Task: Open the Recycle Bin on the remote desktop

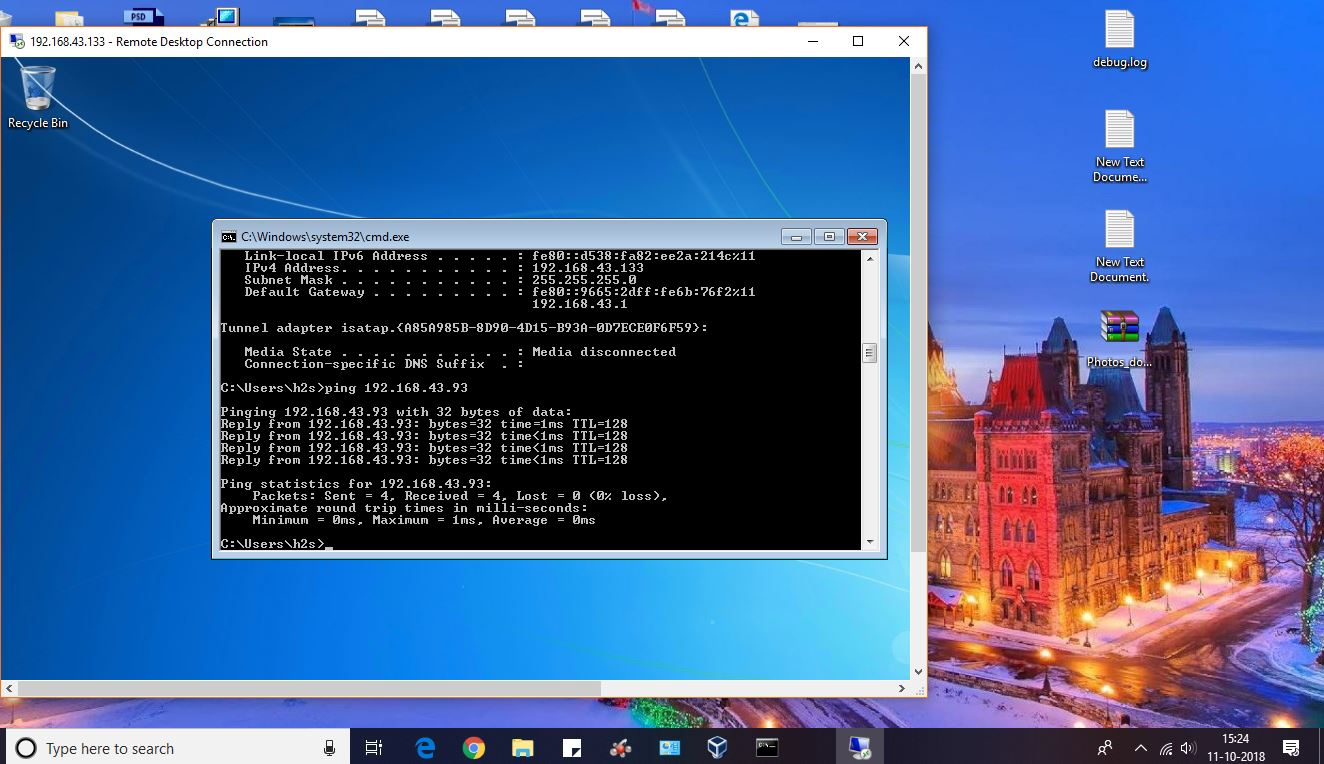Action: point(38,97)
